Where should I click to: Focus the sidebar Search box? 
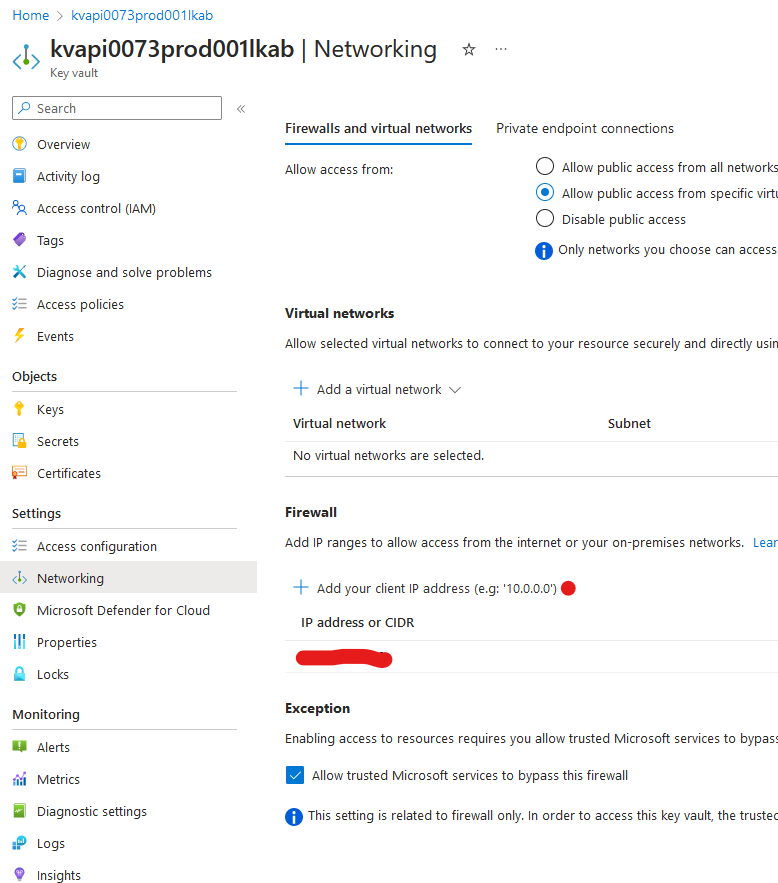click(117, 108)
